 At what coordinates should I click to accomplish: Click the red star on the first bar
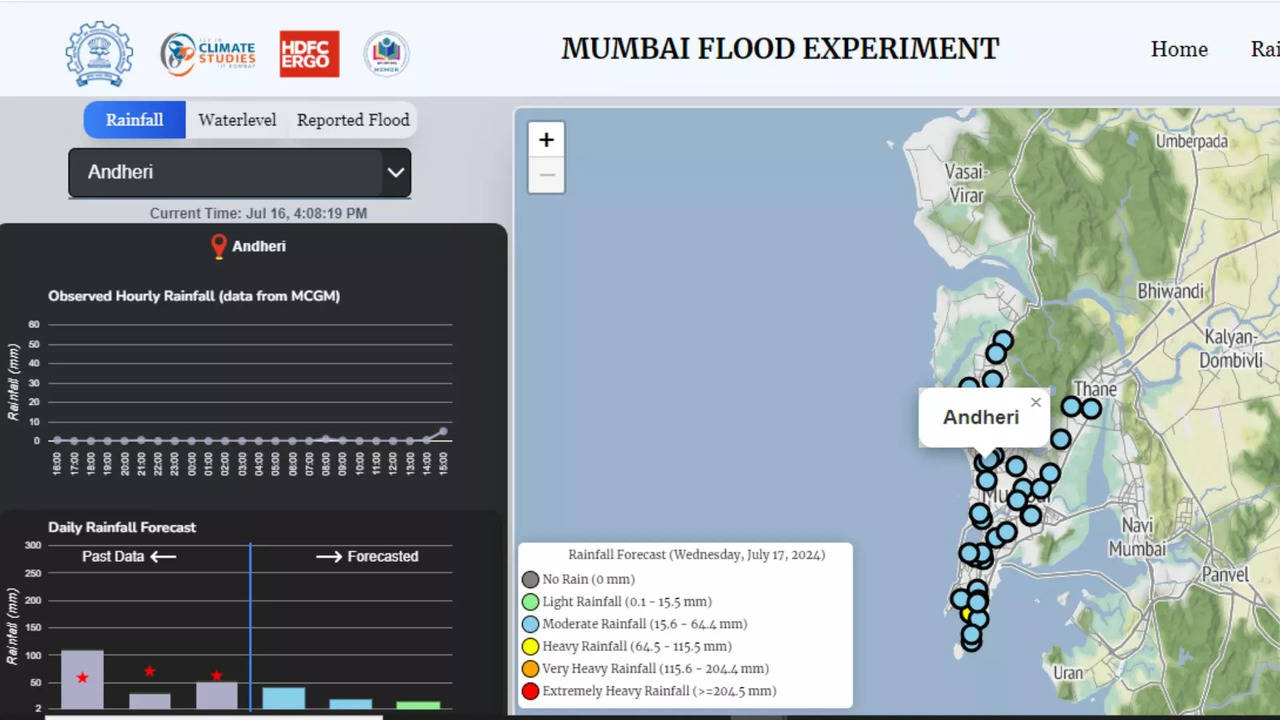[82, 678]
